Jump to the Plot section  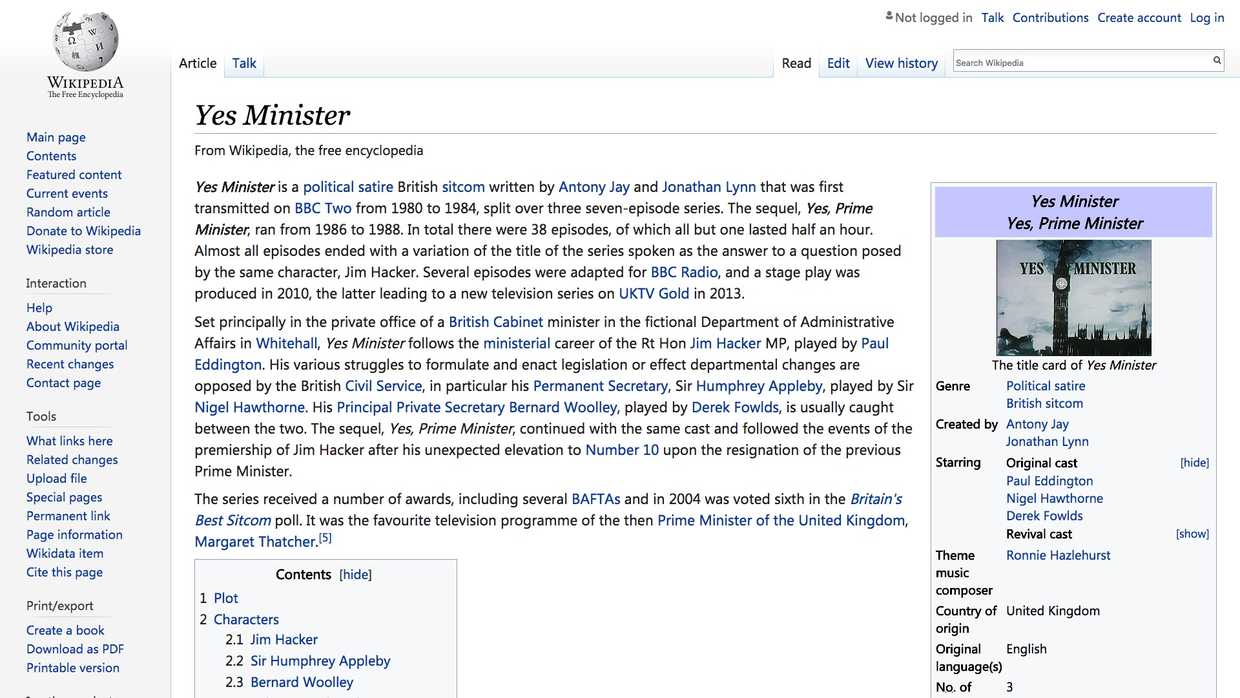tap(226, 598)
